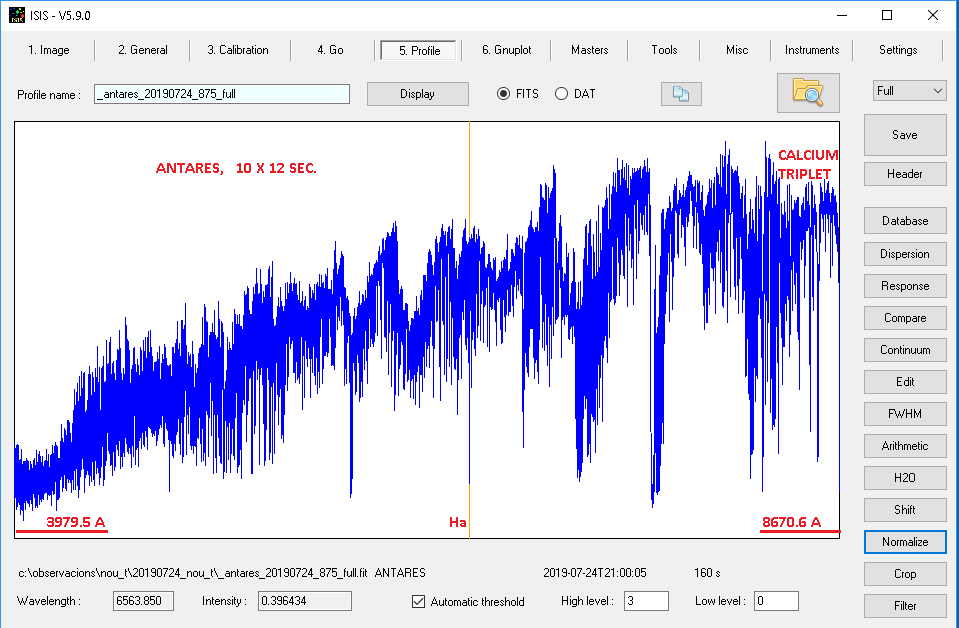The width and height of the screenshot is (959, 628).
Task: Click the Ha line marker in spectrum plot
Action: coord(458,523)
